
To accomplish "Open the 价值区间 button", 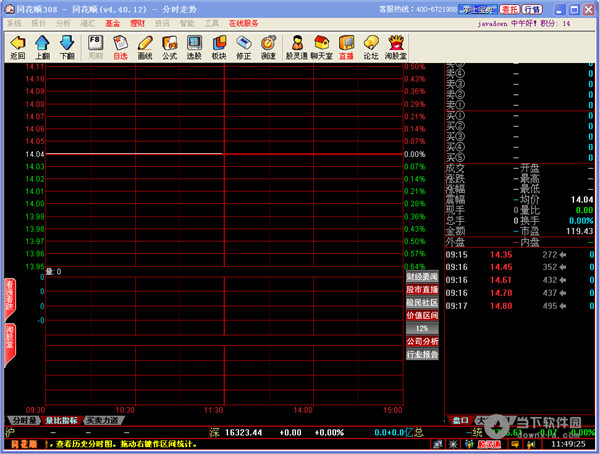I will click(x=422, y=316).
